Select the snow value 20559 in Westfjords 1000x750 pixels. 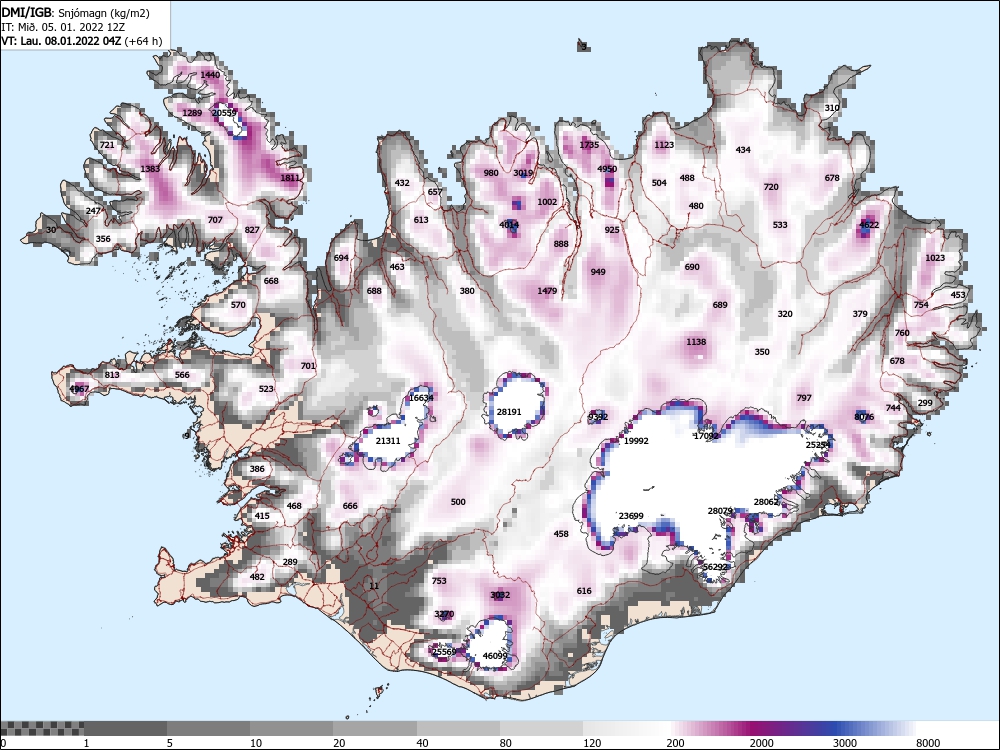point(224,113)
